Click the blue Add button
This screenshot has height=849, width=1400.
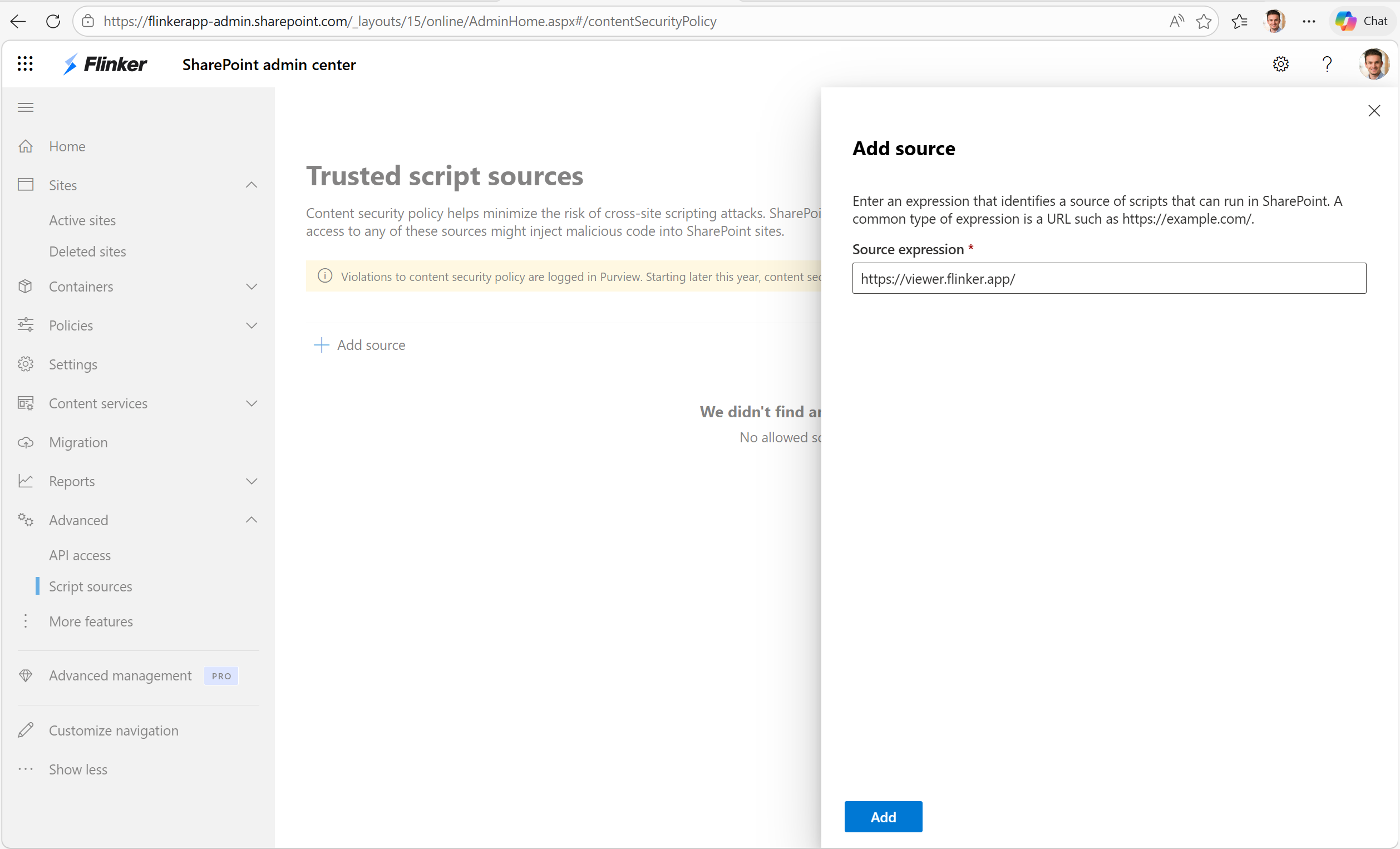tap(883, 817)
